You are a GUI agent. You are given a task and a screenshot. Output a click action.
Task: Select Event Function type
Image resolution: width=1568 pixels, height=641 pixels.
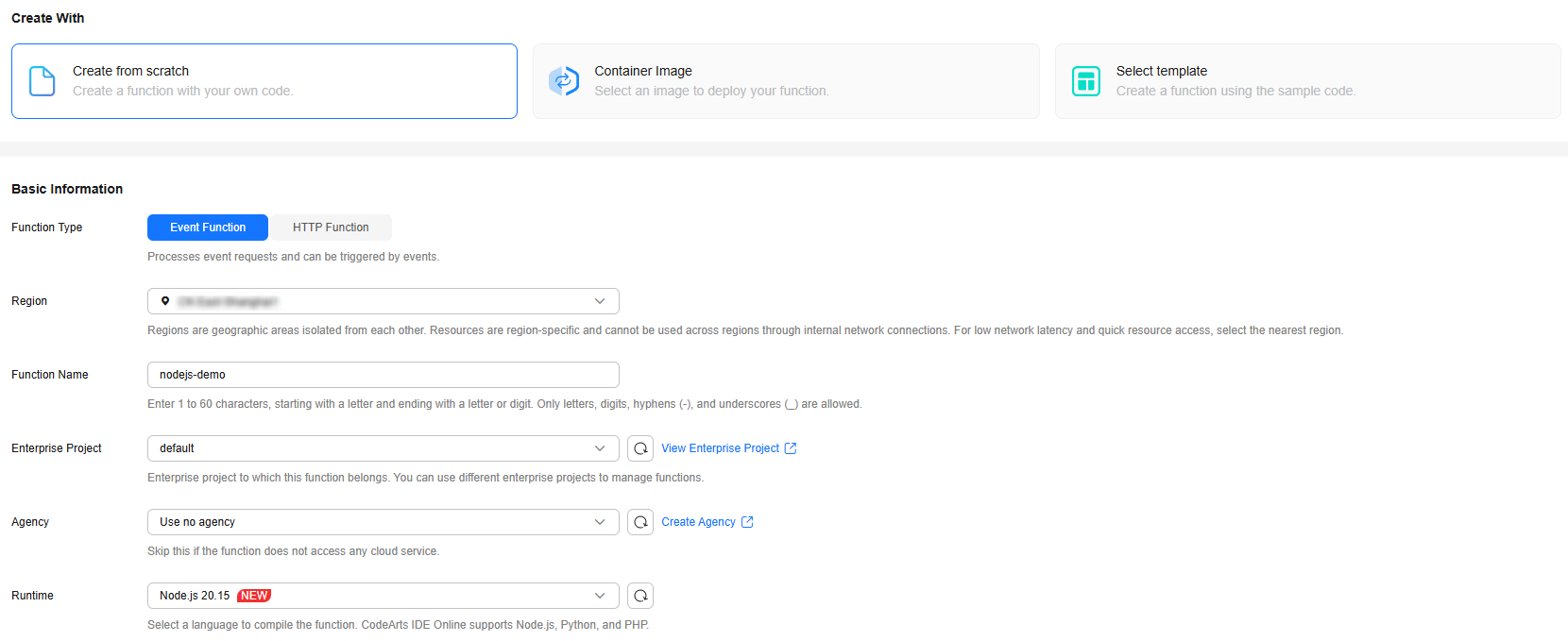(x=208, y=228)
